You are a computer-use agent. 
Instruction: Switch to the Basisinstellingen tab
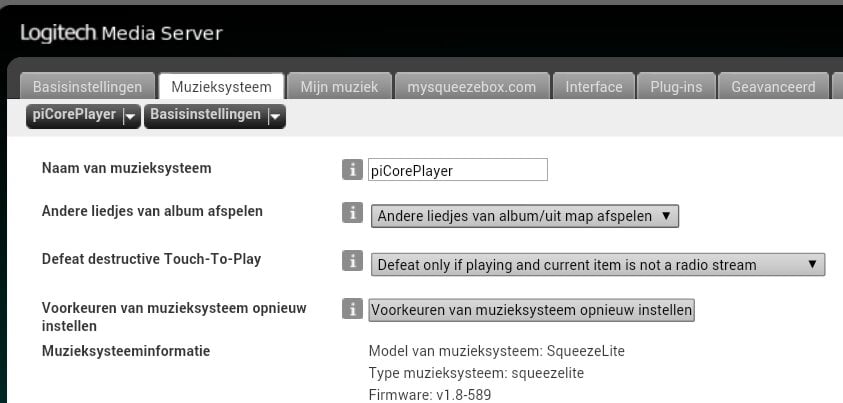pyautogui.click(x=87, y=87)
